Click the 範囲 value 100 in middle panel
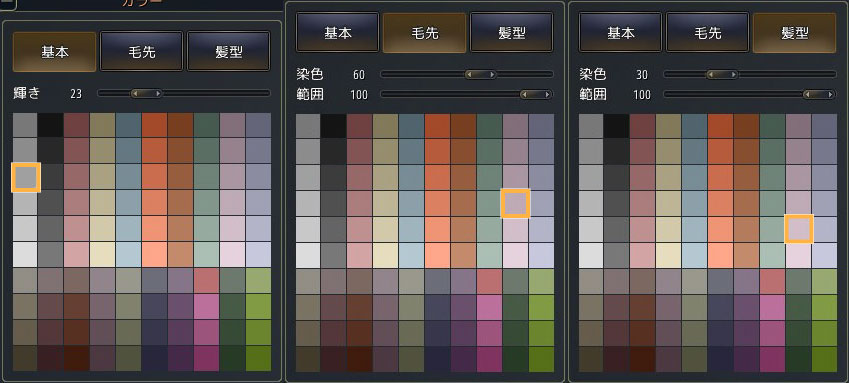This screenshot has height=383, width=849. 358,95
